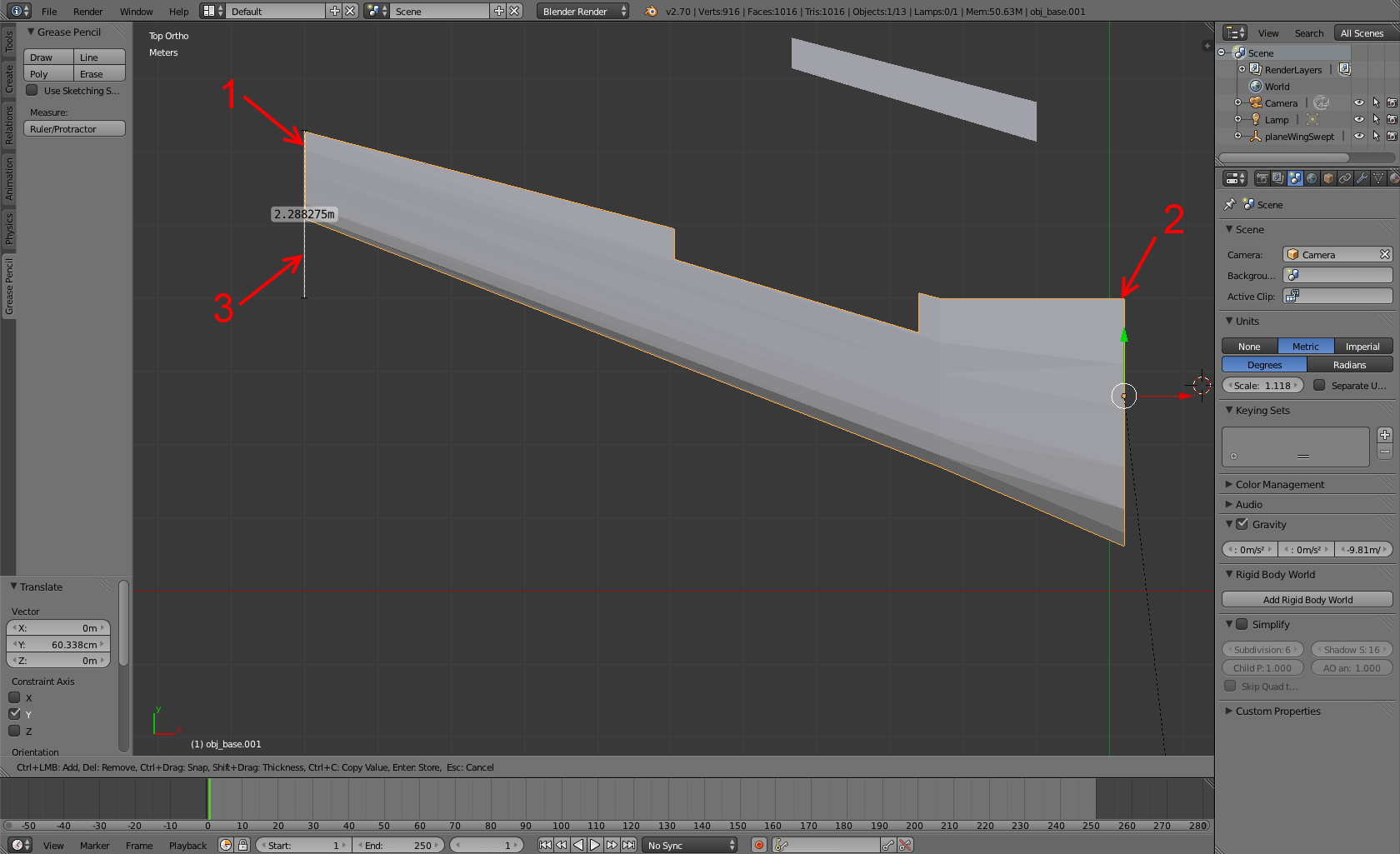Open the Render menu
The image size is (1400, 854).
(x=87, y=11)
